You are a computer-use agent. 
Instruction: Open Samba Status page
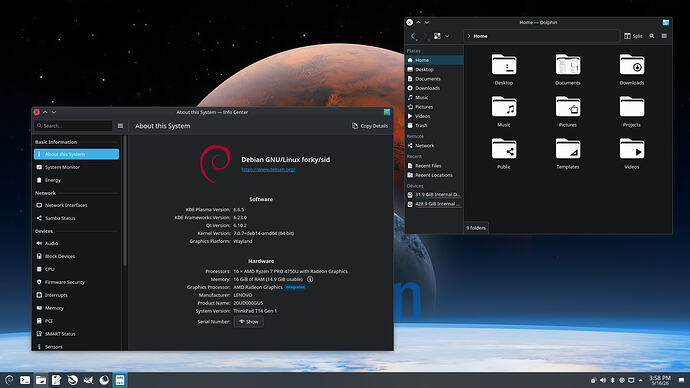point(76,218)
